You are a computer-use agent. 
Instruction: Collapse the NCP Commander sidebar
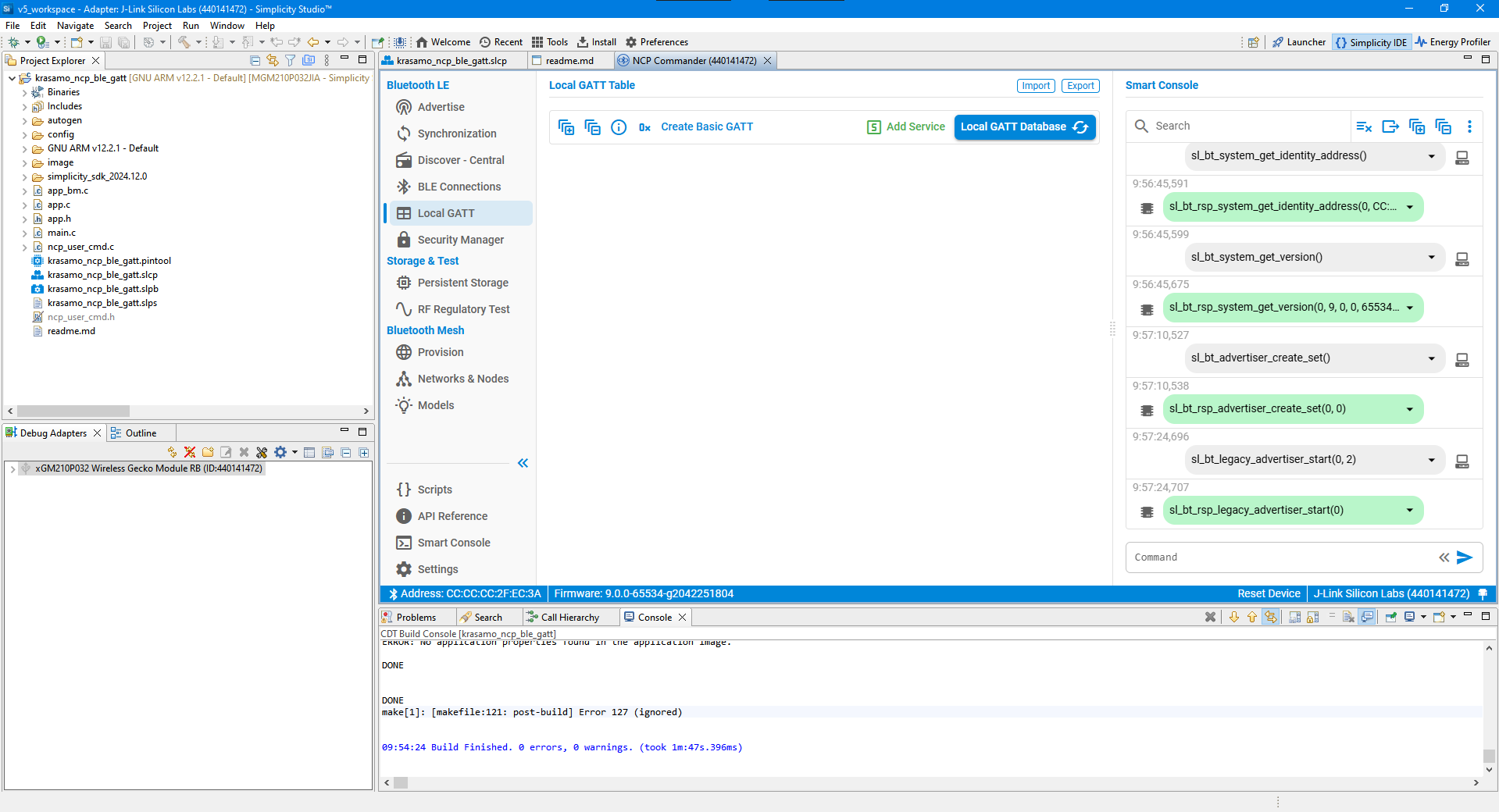523,463
